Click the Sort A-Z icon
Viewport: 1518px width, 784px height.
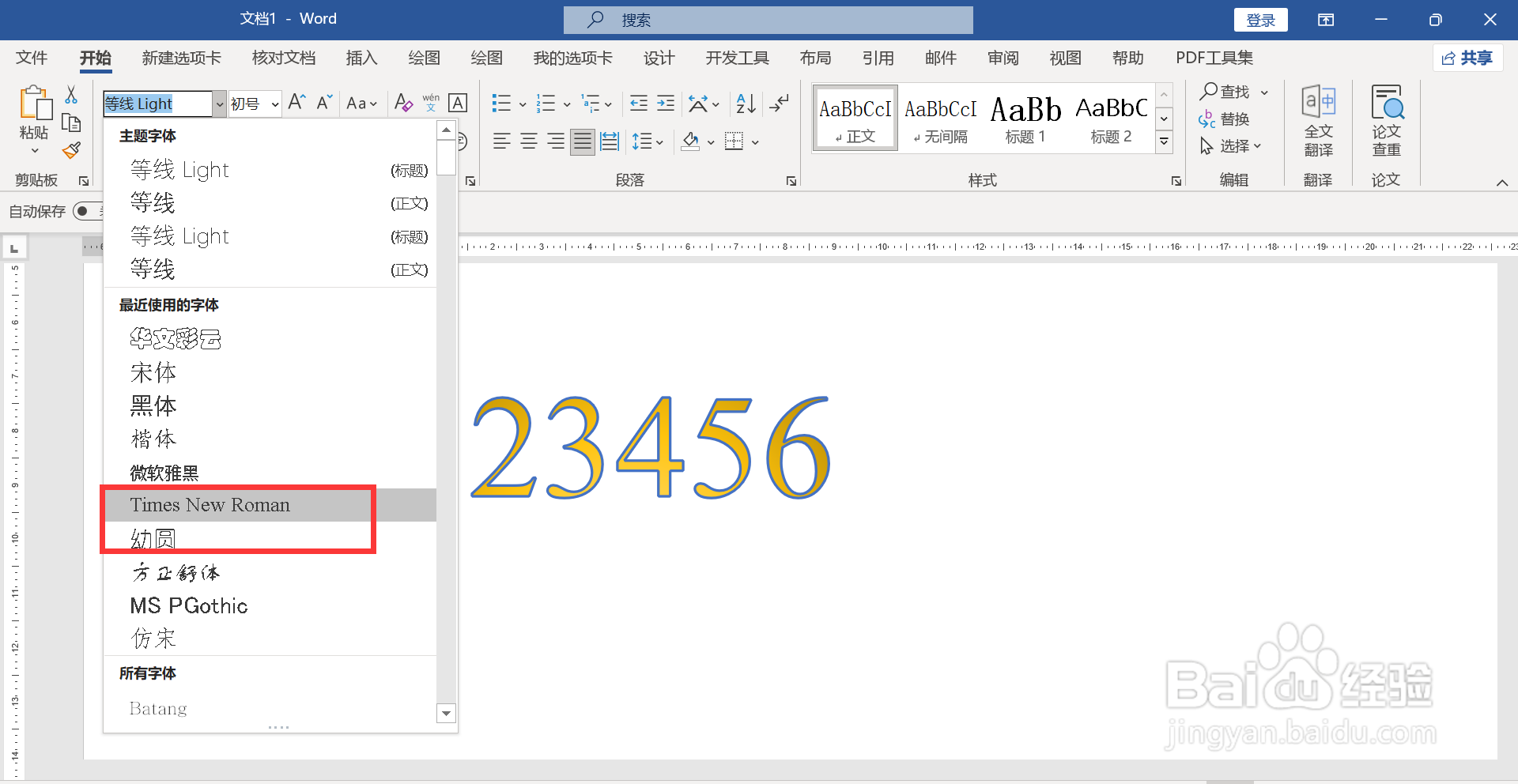[746, 103]
